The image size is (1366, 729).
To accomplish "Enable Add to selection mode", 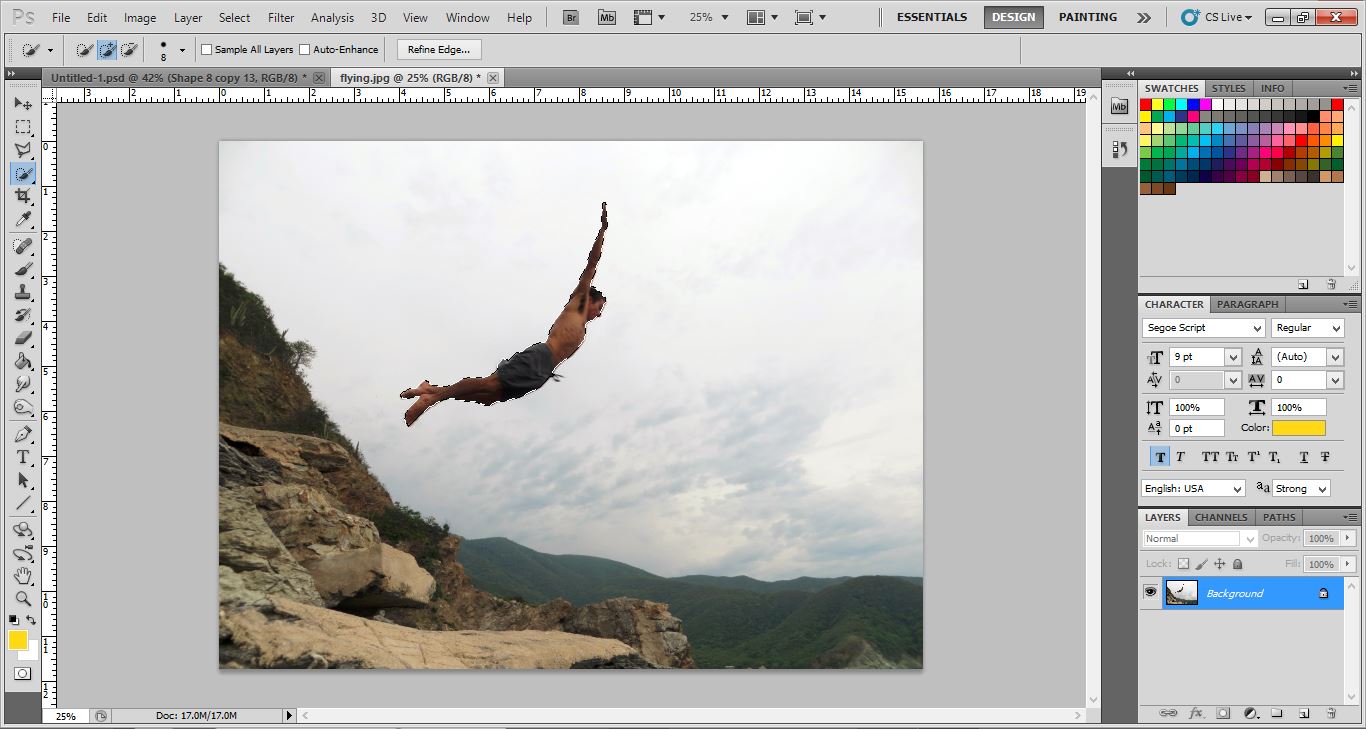I will pyautogui.click(x=107, y=49).
